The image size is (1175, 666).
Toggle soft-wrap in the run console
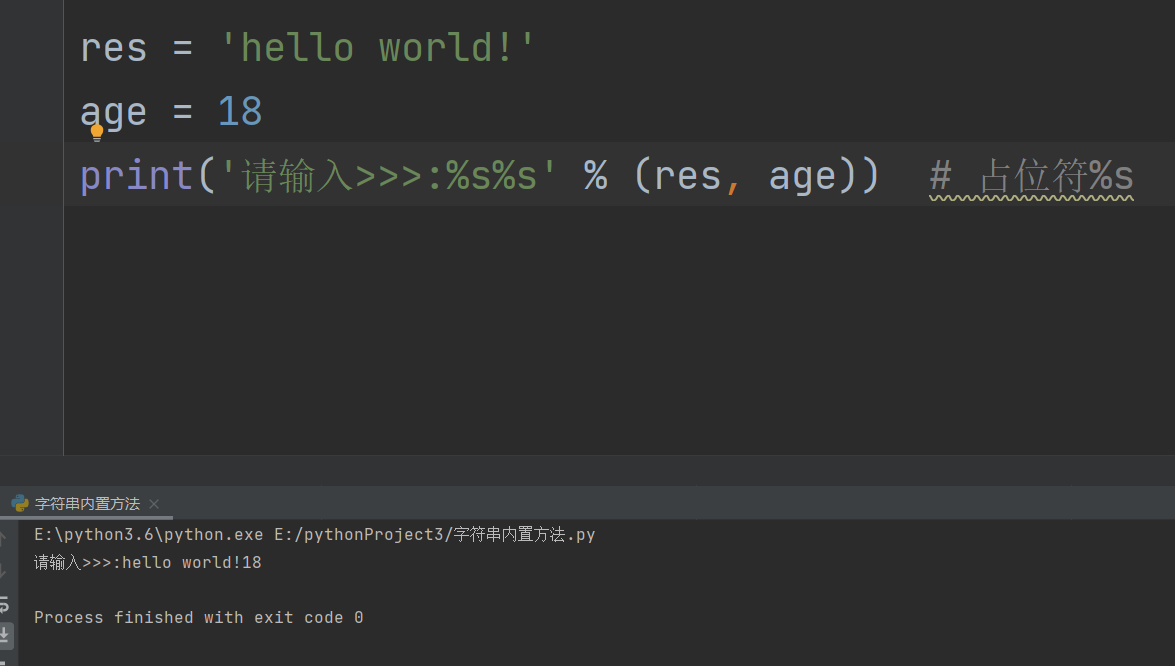coord(4,604)
